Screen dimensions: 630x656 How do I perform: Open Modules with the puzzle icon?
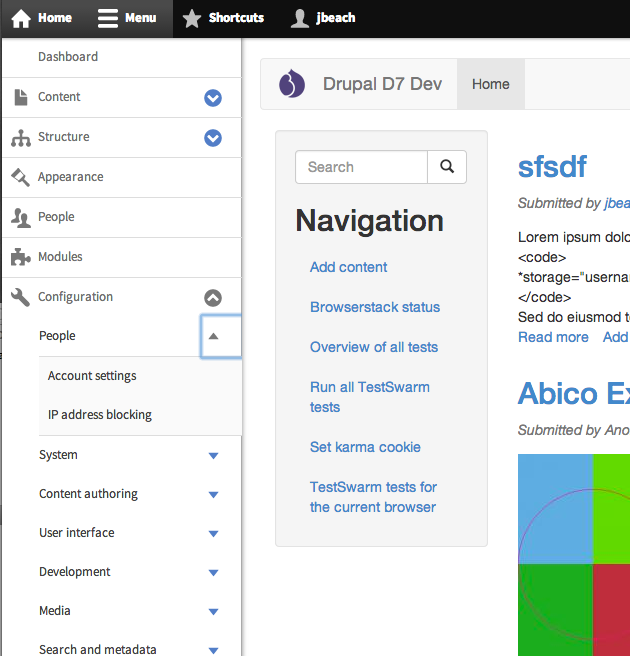[21, 257]
